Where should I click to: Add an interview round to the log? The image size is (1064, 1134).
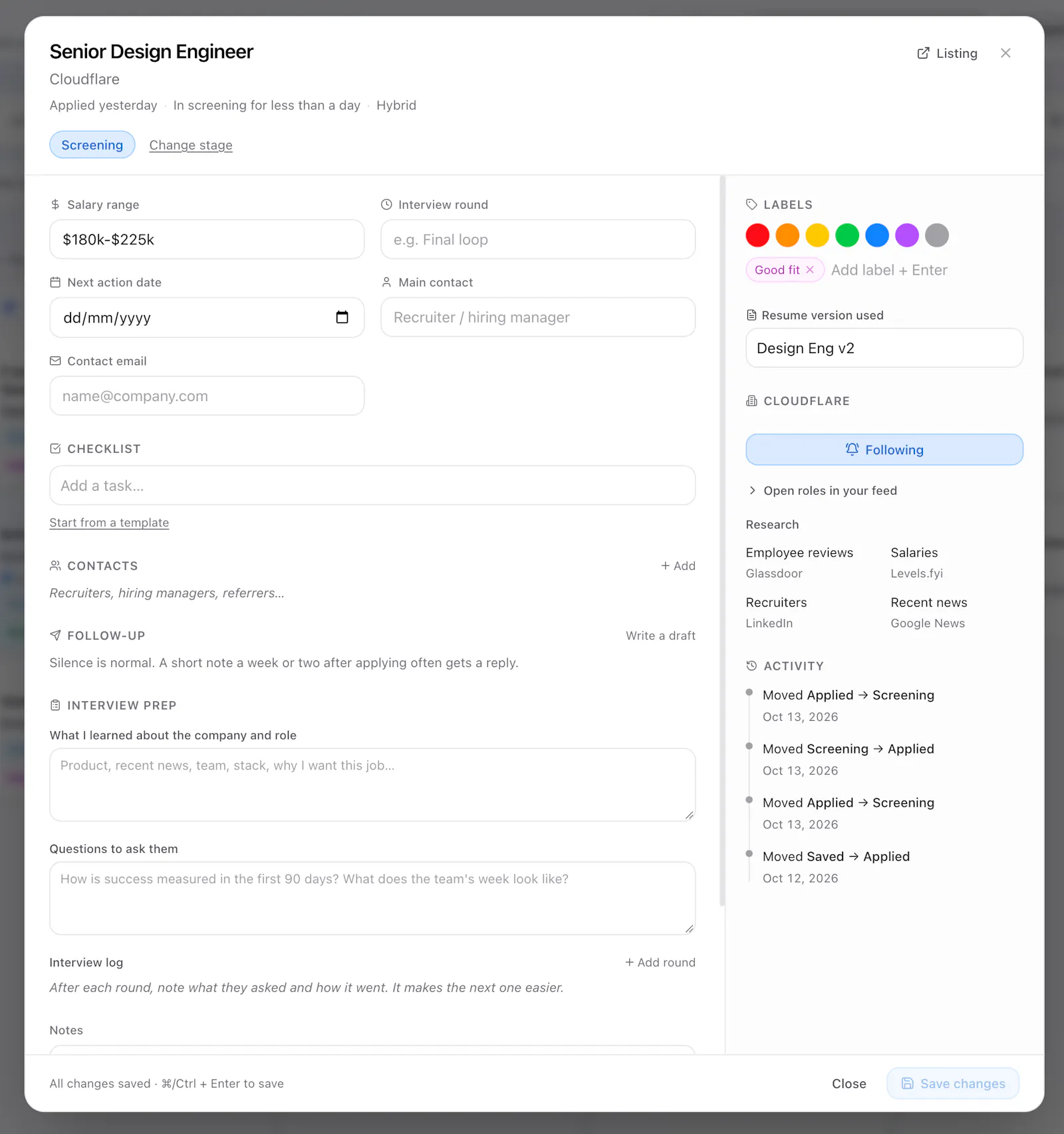click(660, 962)
